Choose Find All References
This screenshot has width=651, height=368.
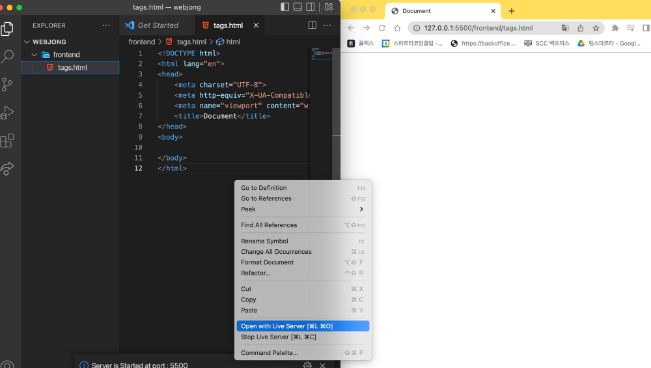pyautogui.click(x=303, y=225)
